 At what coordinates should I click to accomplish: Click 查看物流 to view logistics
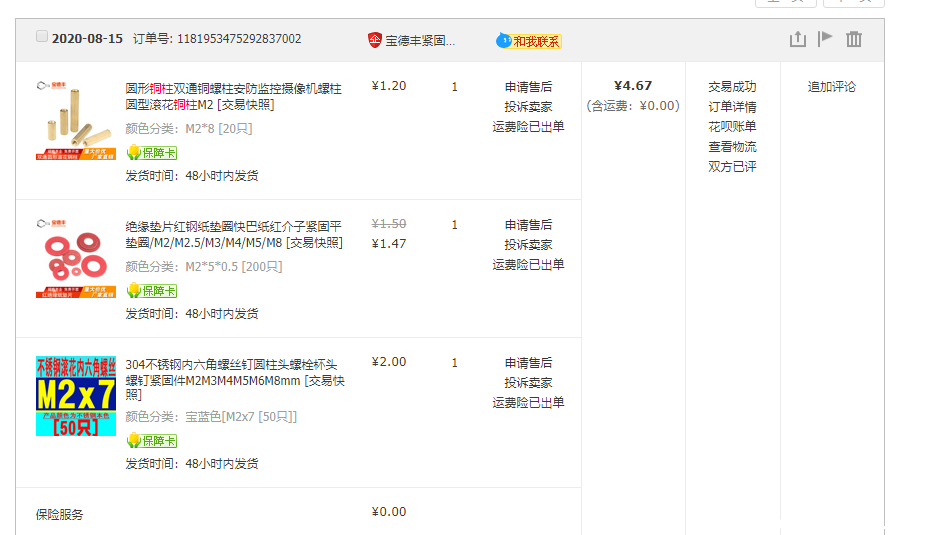732,147
